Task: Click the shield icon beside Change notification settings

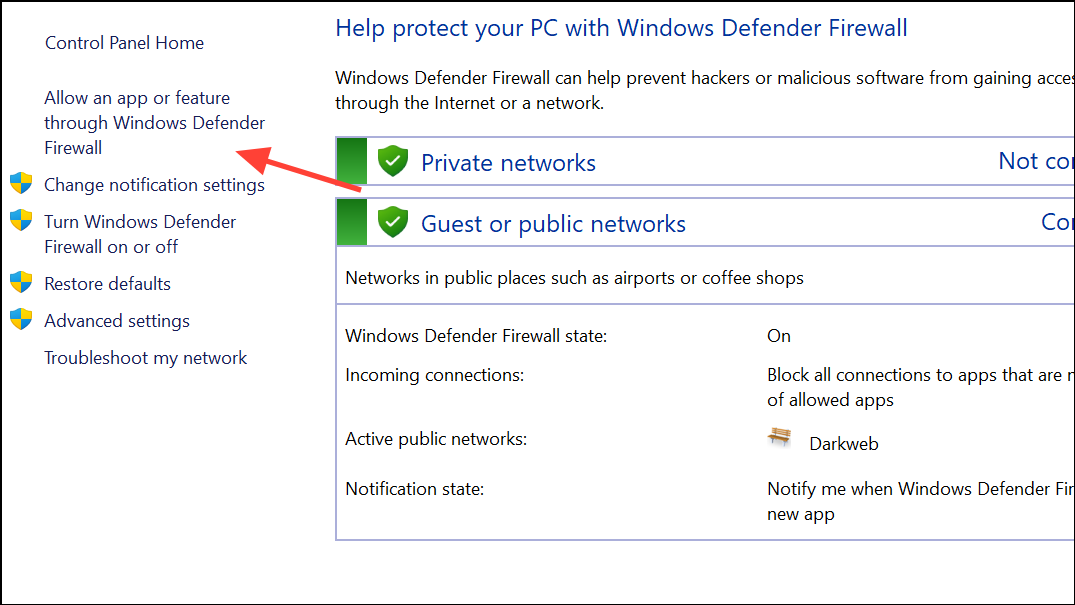Action: tap(21, 184)
